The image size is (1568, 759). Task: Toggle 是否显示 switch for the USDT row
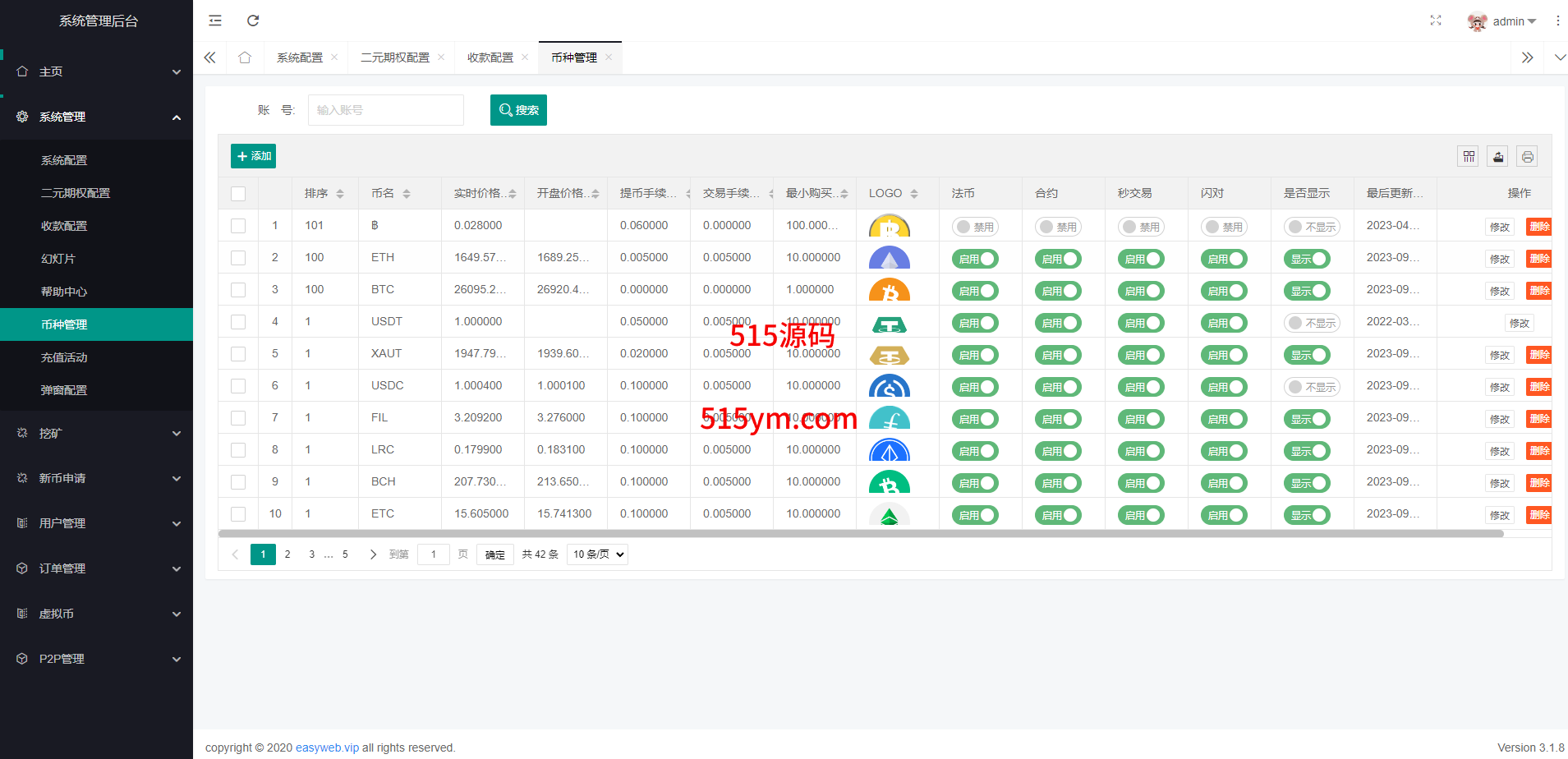(1311, 323)
